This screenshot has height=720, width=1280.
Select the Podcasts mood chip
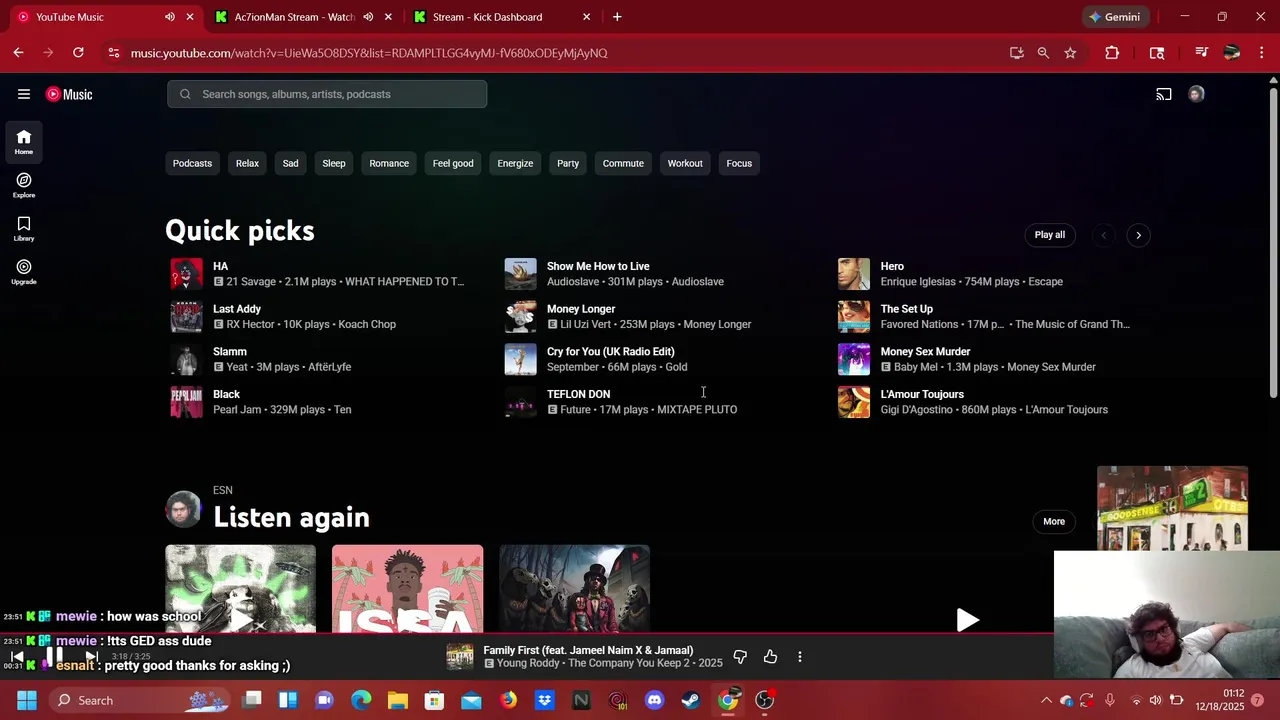[x=192, y=163]
